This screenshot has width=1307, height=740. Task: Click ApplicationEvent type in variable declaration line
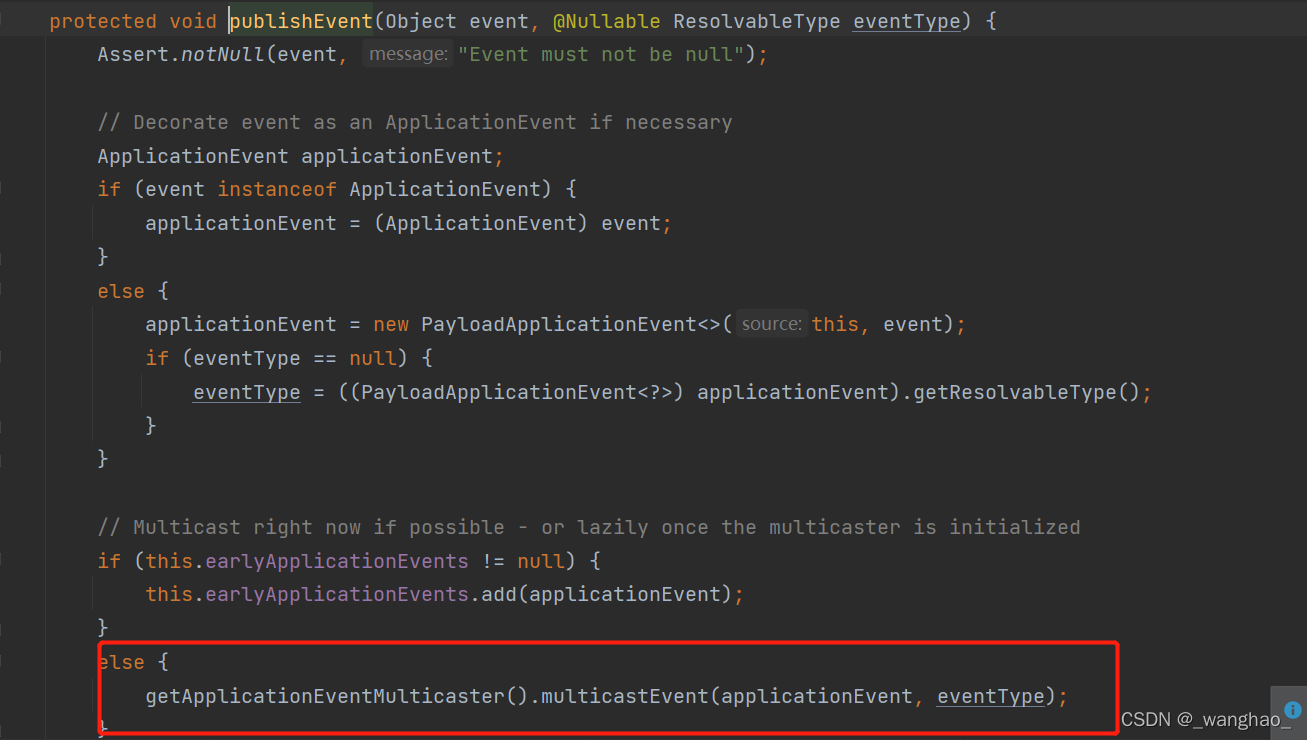[x=193, y=156]
